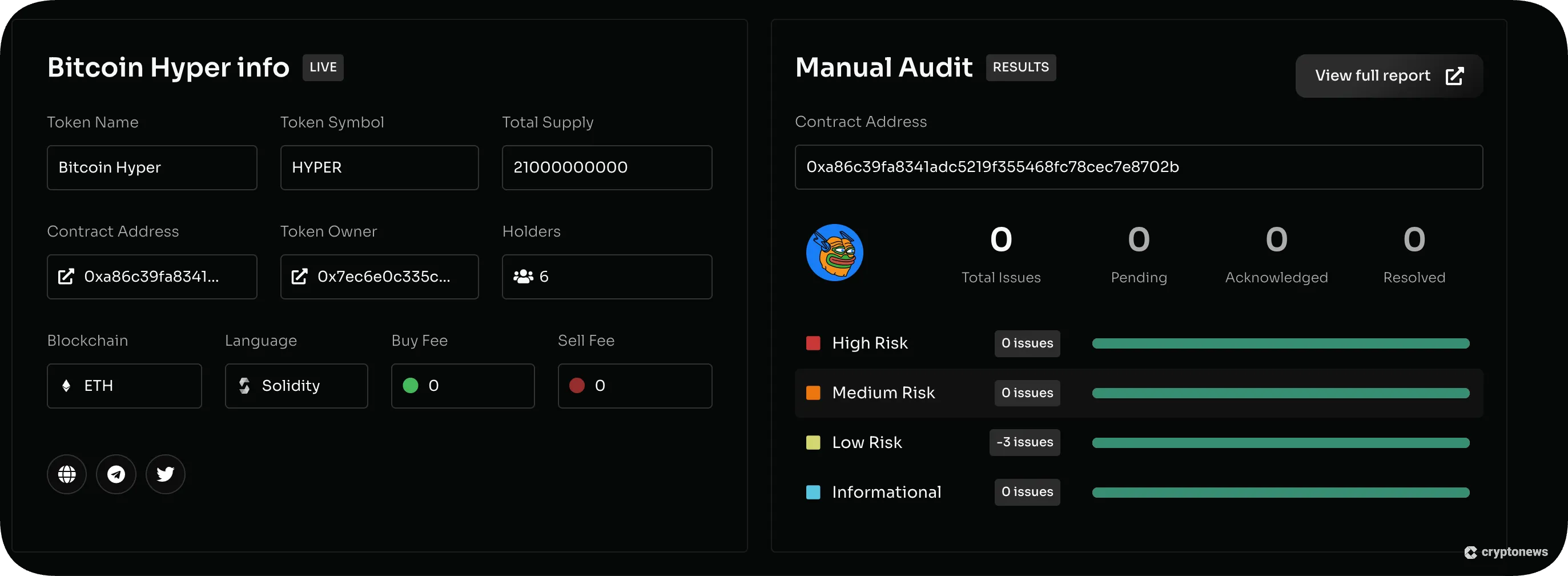Open the project website via globe icon
Viewport: 1568px width, 576px height.
point(66,474)
